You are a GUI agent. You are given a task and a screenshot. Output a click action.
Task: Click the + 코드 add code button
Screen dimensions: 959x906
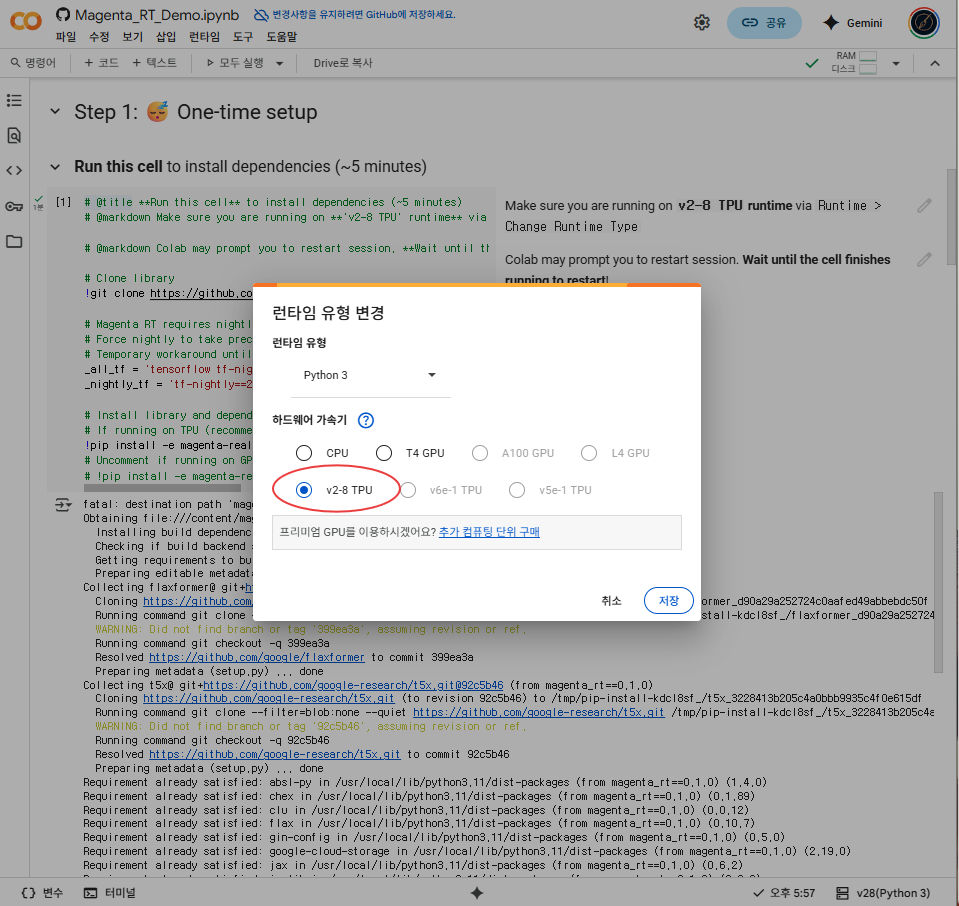[101, 63]
